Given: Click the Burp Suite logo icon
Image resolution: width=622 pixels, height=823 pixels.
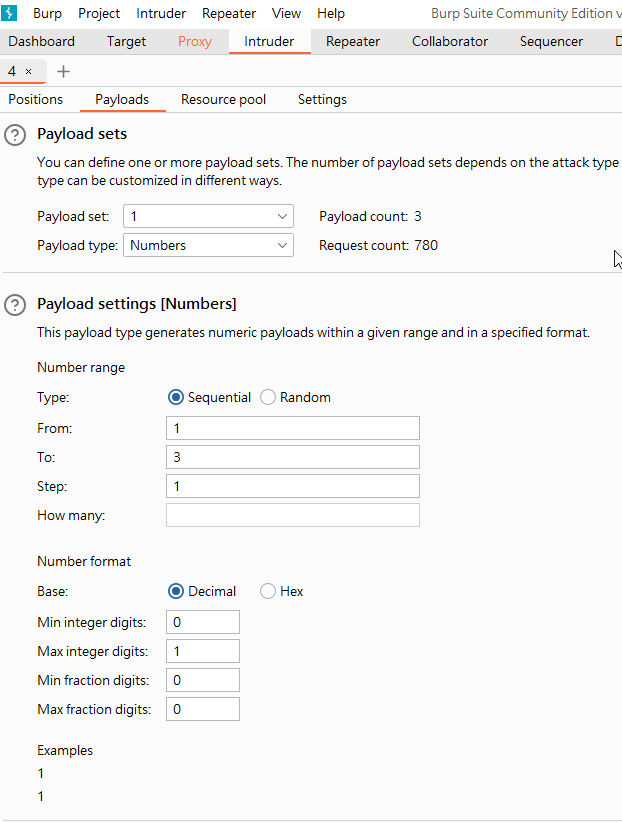Looking at the screenshot, I should (x=9, y=13).
